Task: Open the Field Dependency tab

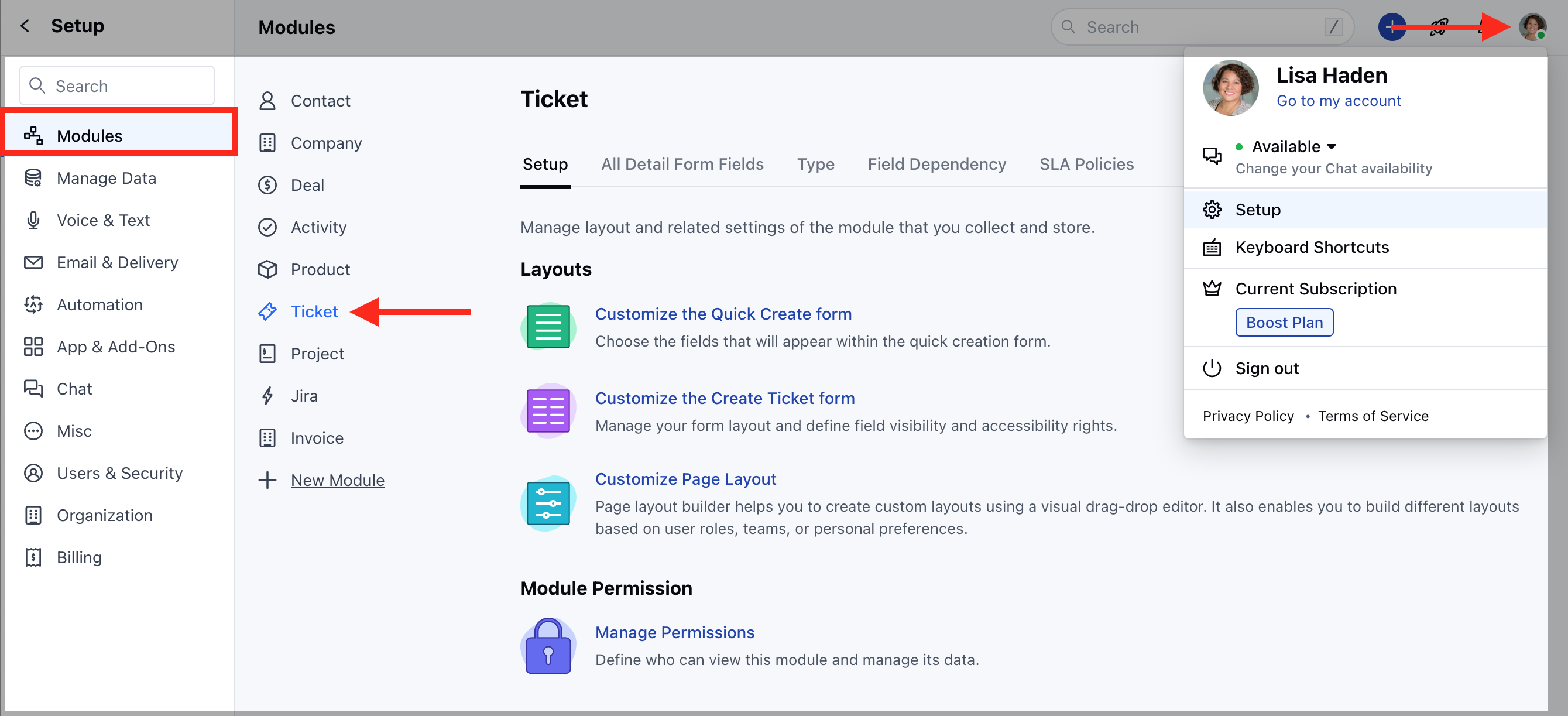Action: click(936, 164)
